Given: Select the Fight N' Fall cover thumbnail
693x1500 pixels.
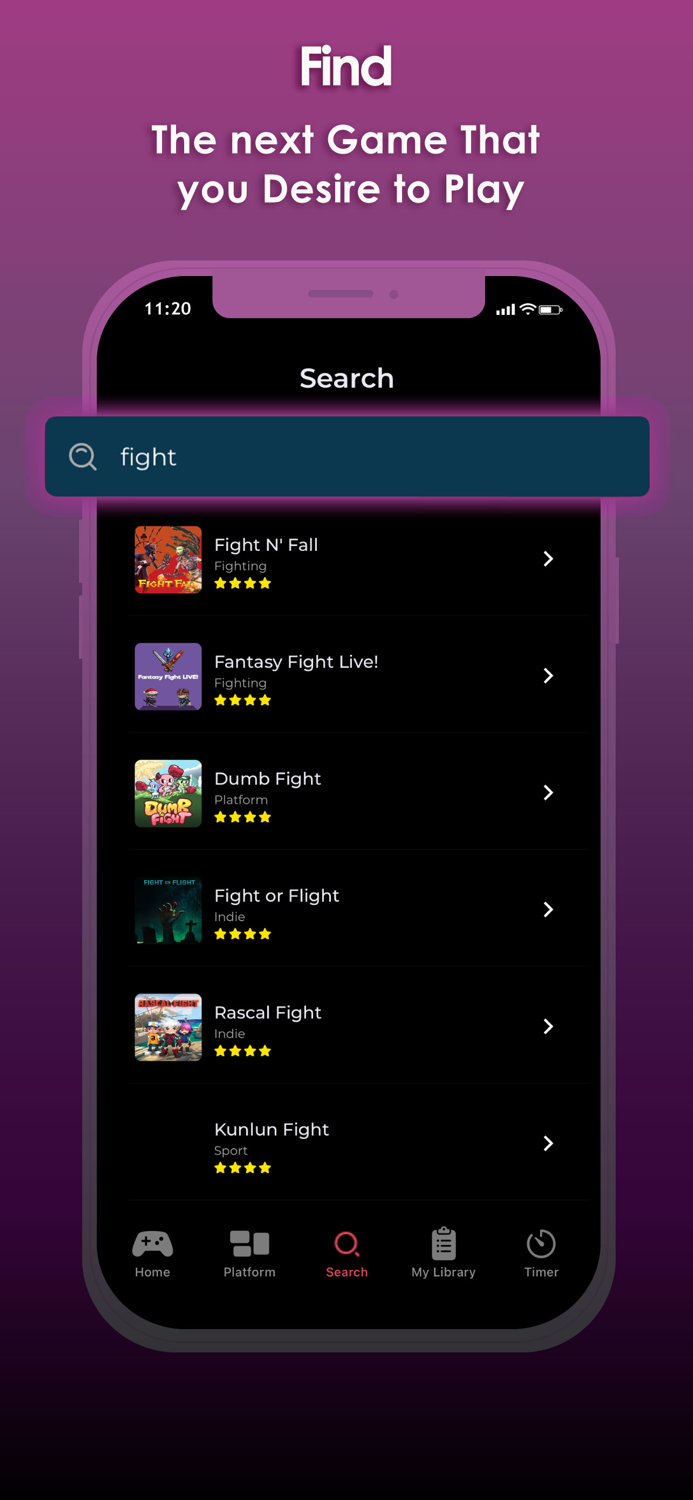Looking at the screenshot, I should [168, 560].
